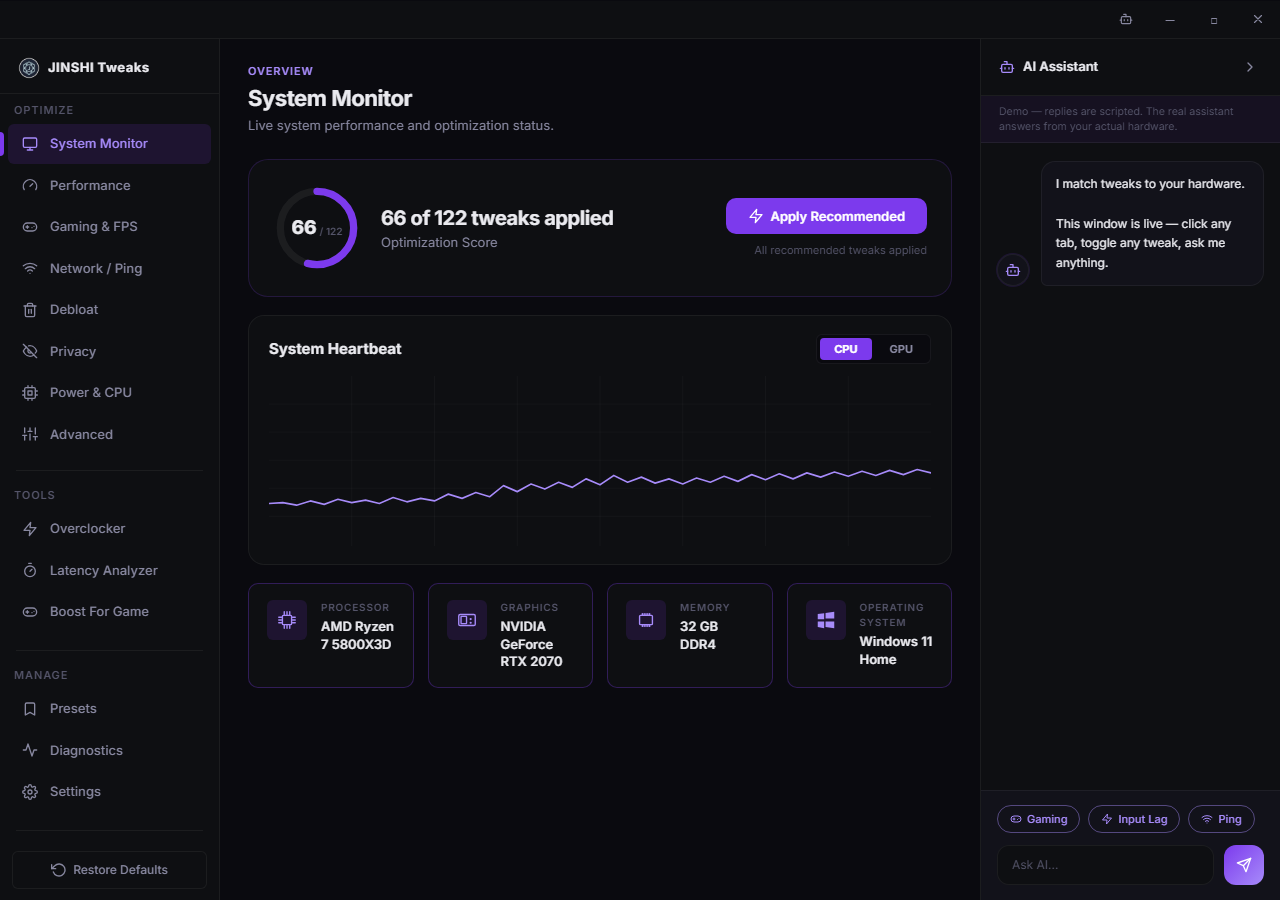Send the AI message with arrow button
Image resolution: width=1280 pixels, height=900 pixels.
[1244, 865]
